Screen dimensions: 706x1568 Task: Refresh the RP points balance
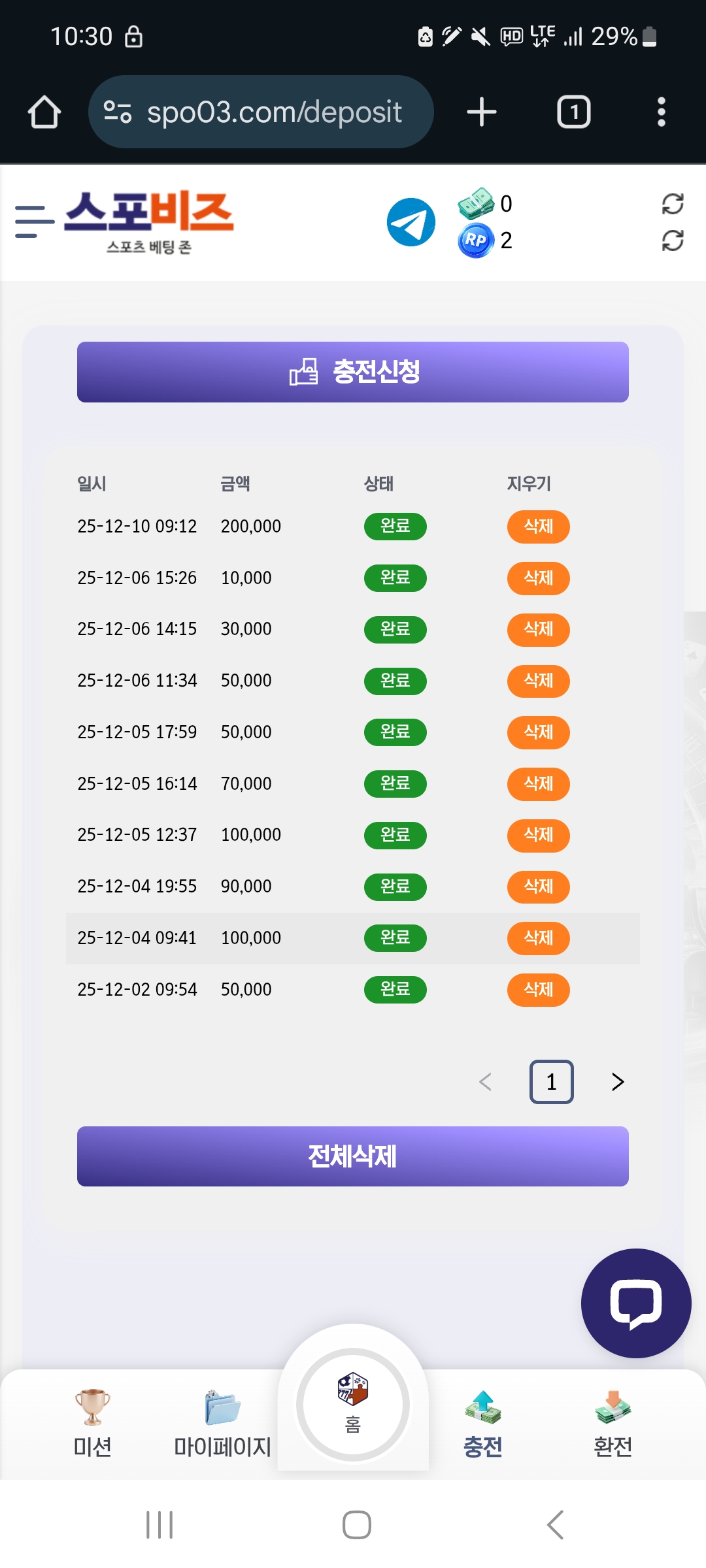(x=672, y=240)
